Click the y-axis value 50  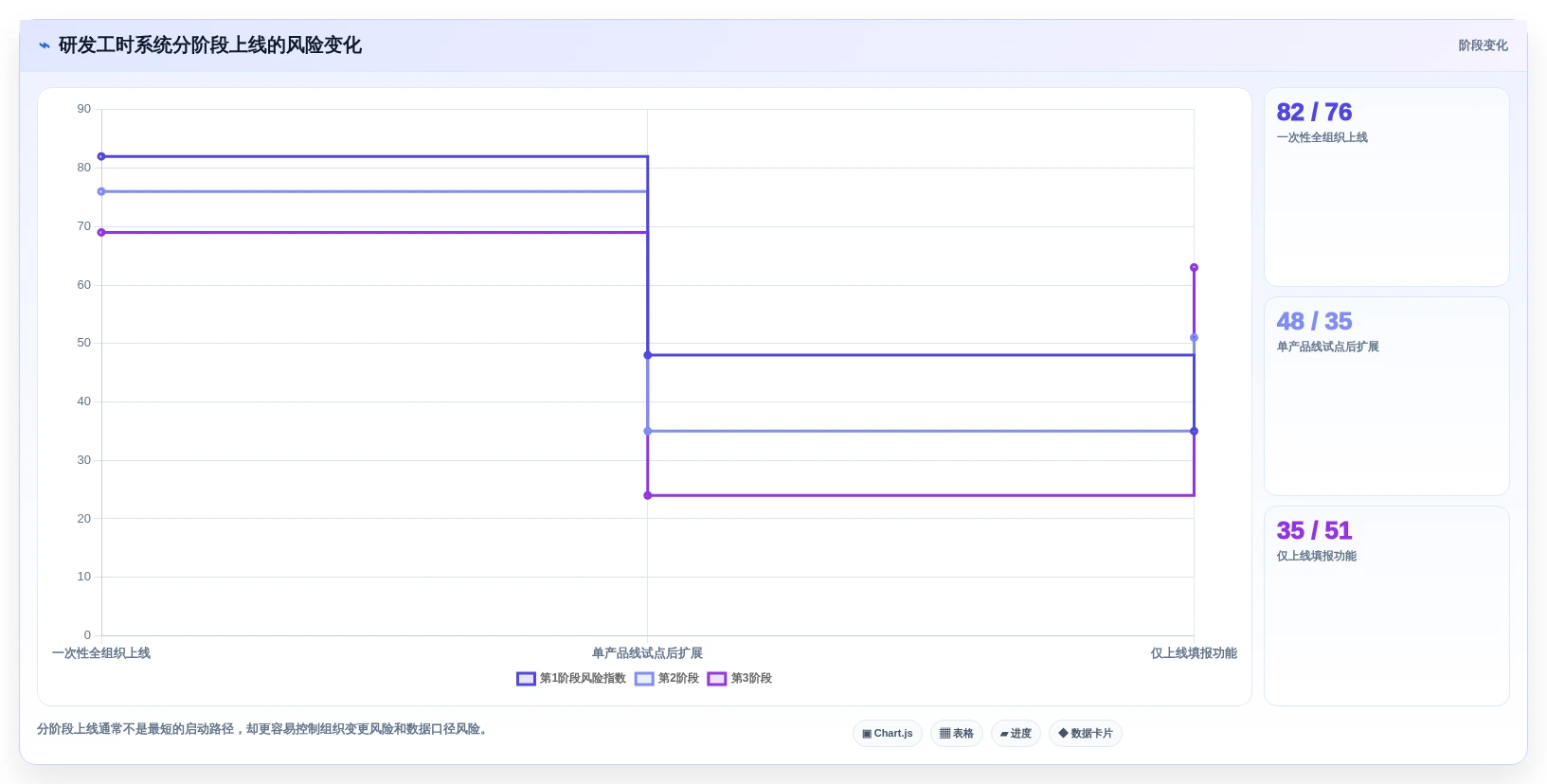click(x=84, y=343)
